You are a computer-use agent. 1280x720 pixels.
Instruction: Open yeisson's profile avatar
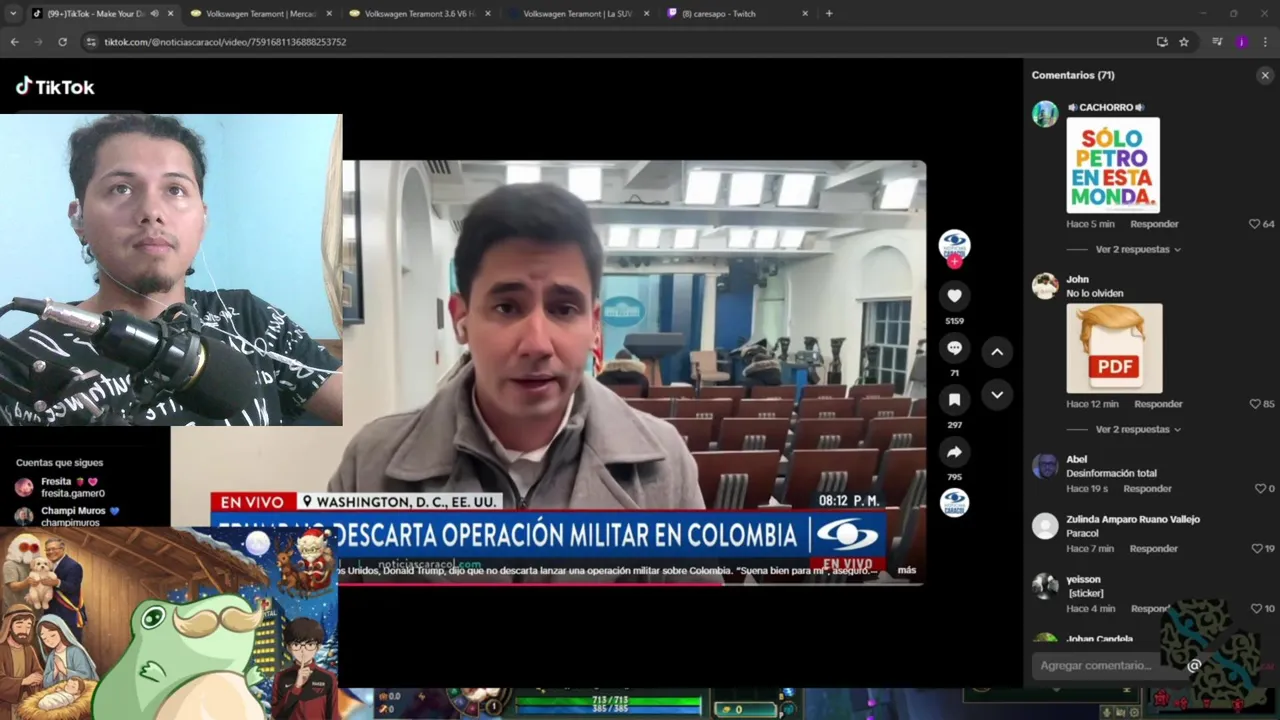pos(1045,586)
